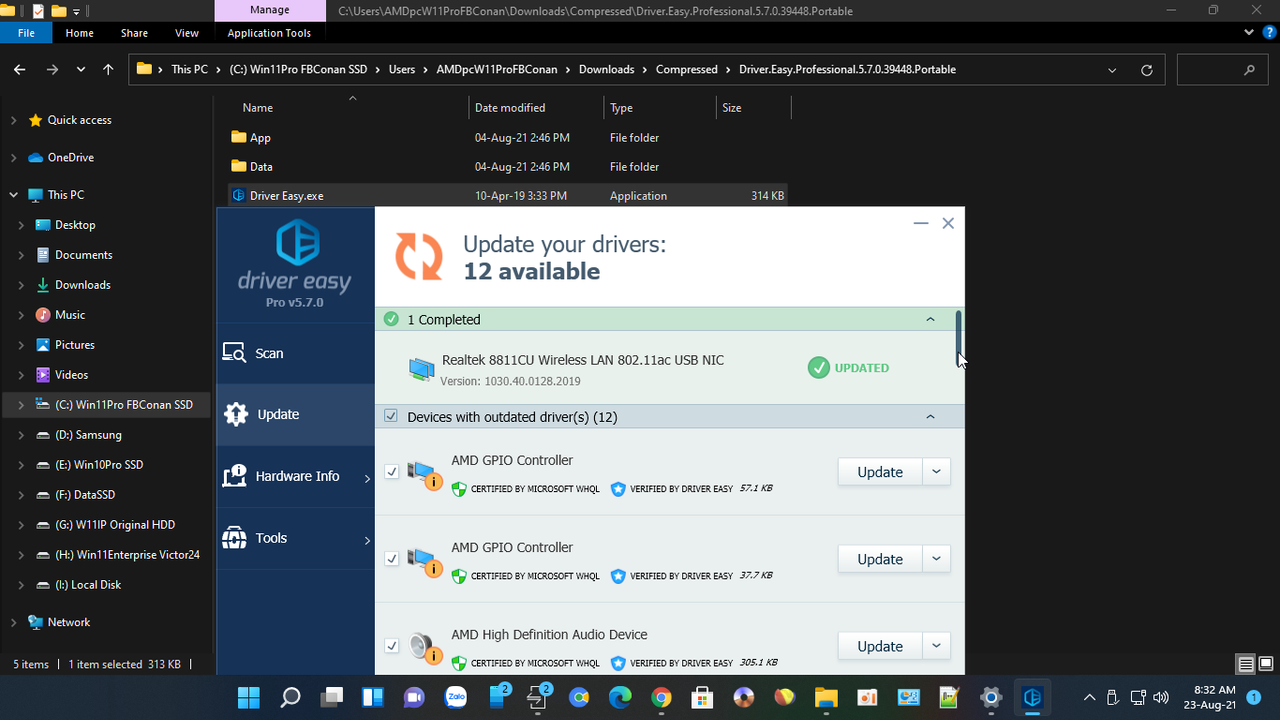Image resolution: width=1280 pixels, height=720 pixels.
Task: Open Hardware Info in Driver Easy sidebar
Action: (x=295, y=476)
